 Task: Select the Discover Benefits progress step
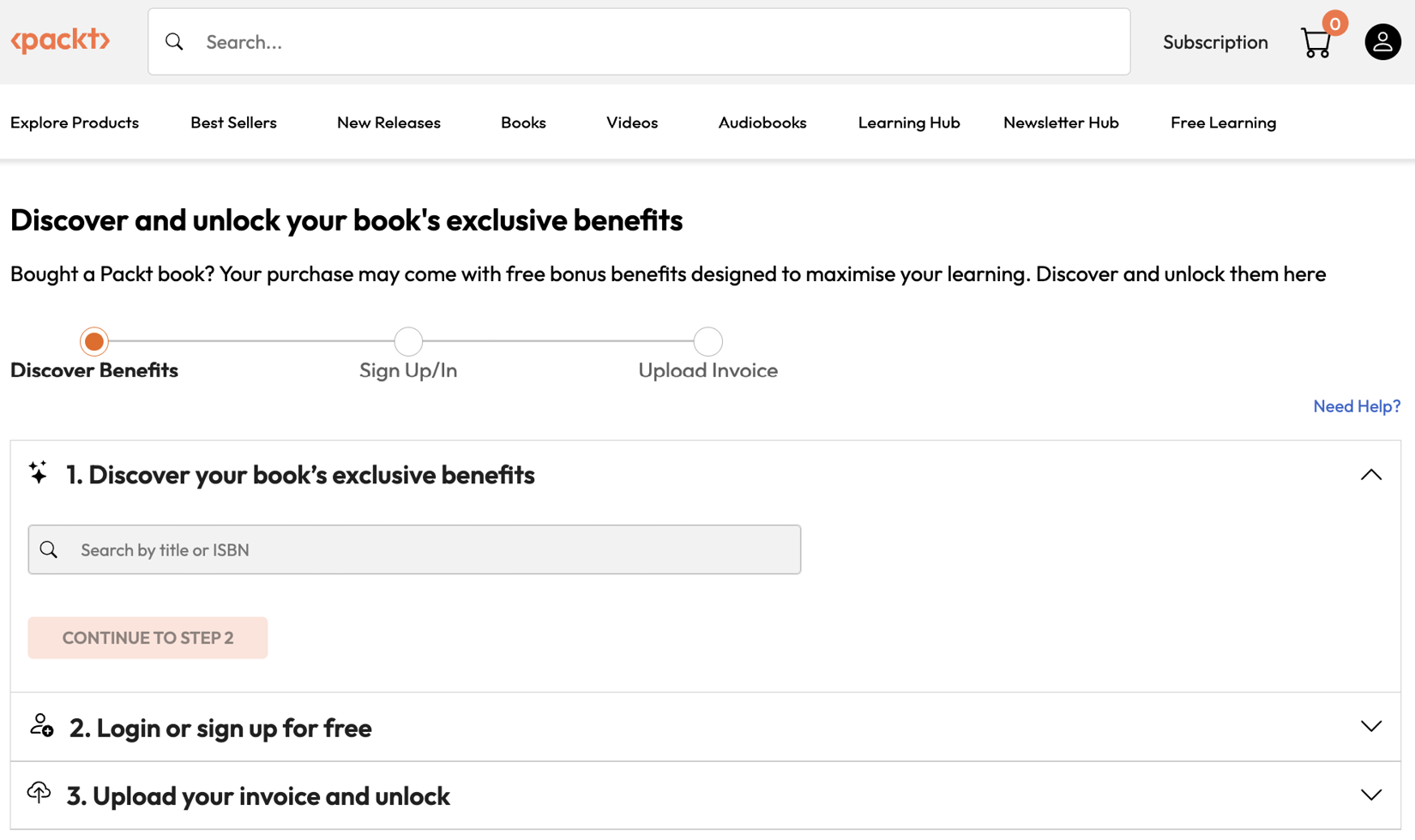93,341
